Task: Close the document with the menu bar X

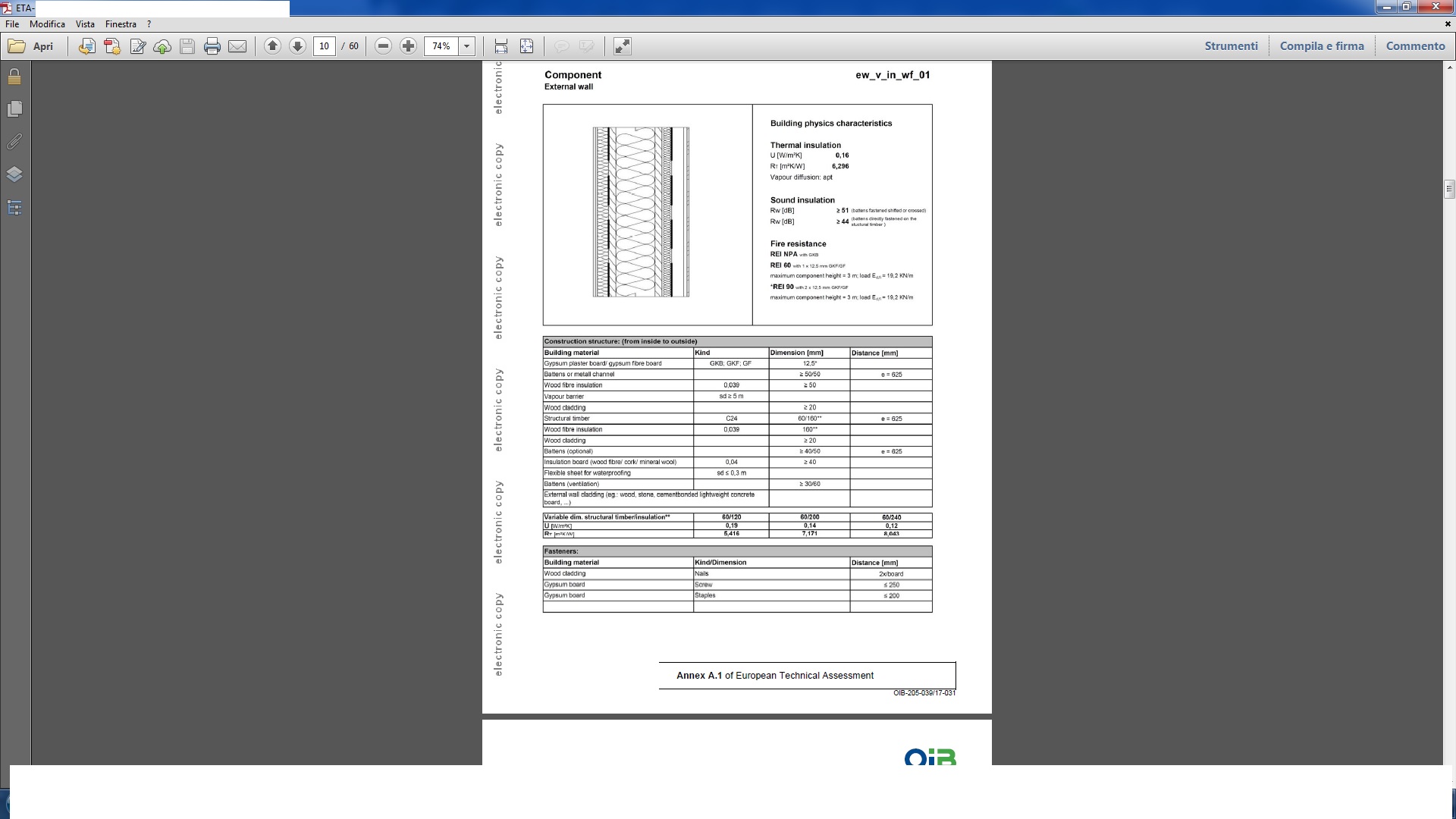Action: tap(1448, 24)
